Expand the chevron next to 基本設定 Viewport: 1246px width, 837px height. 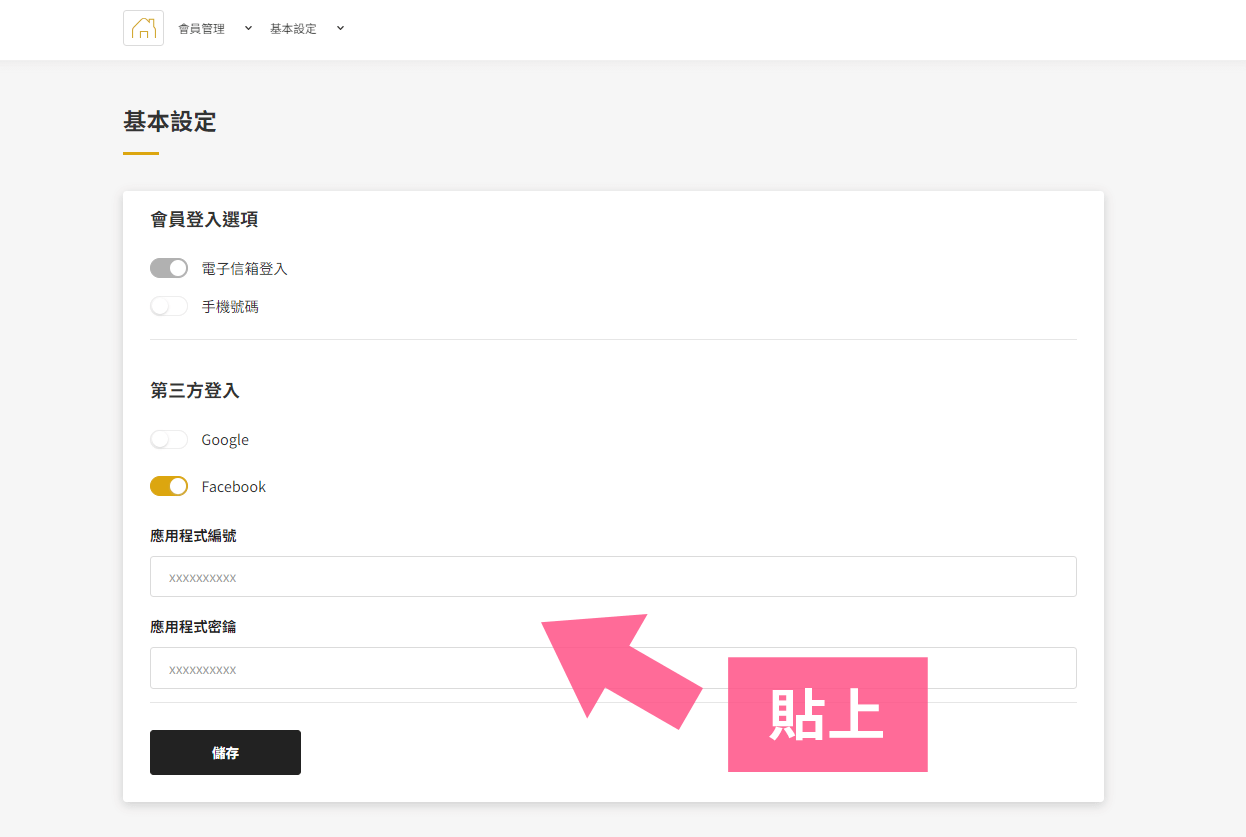coord(340,28)
